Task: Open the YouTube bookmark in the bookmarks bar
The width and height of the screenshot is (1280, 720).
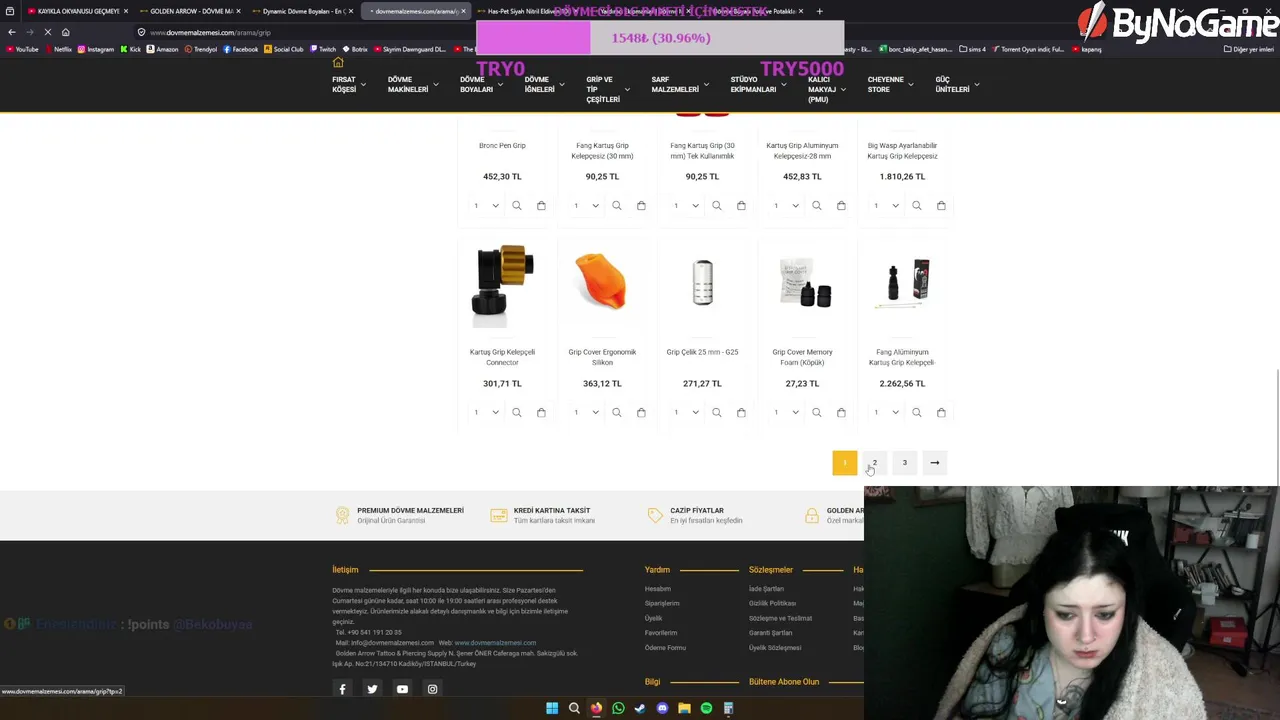Action: 22,49
